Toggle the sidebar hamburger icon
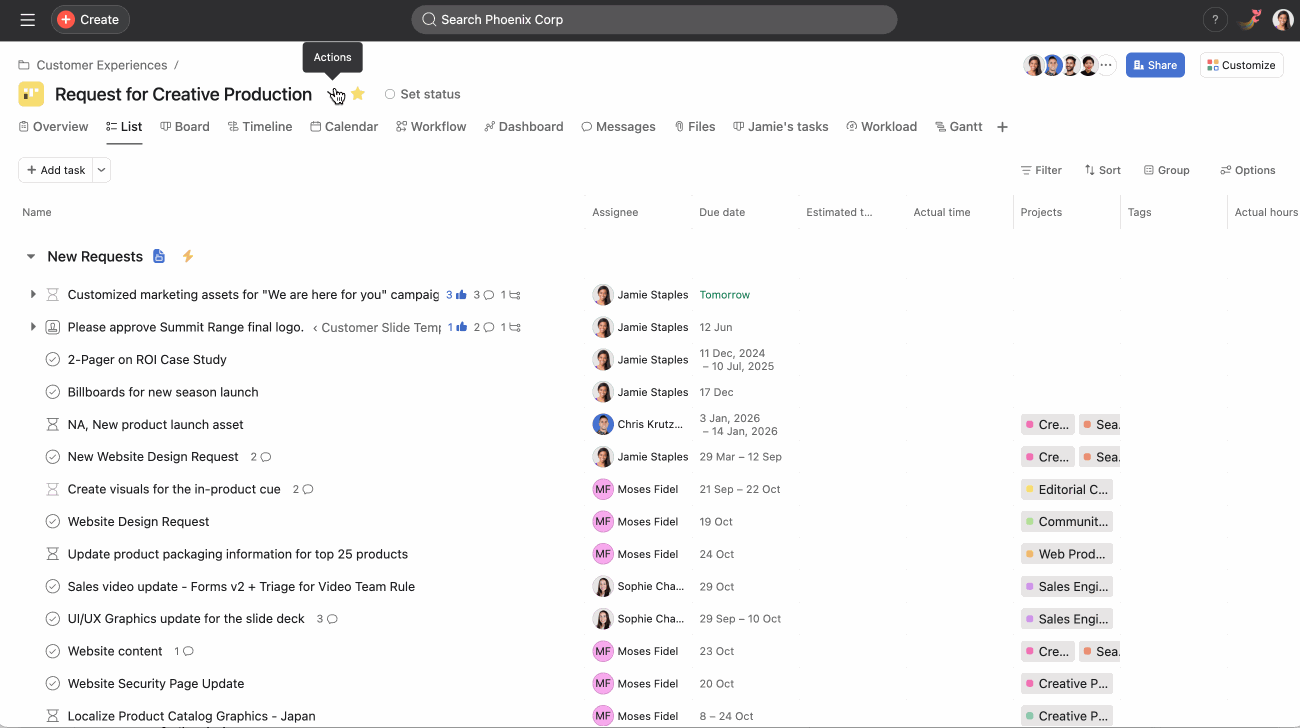Viewport: 1300px width, 728px height. click(x=27, y=19)
